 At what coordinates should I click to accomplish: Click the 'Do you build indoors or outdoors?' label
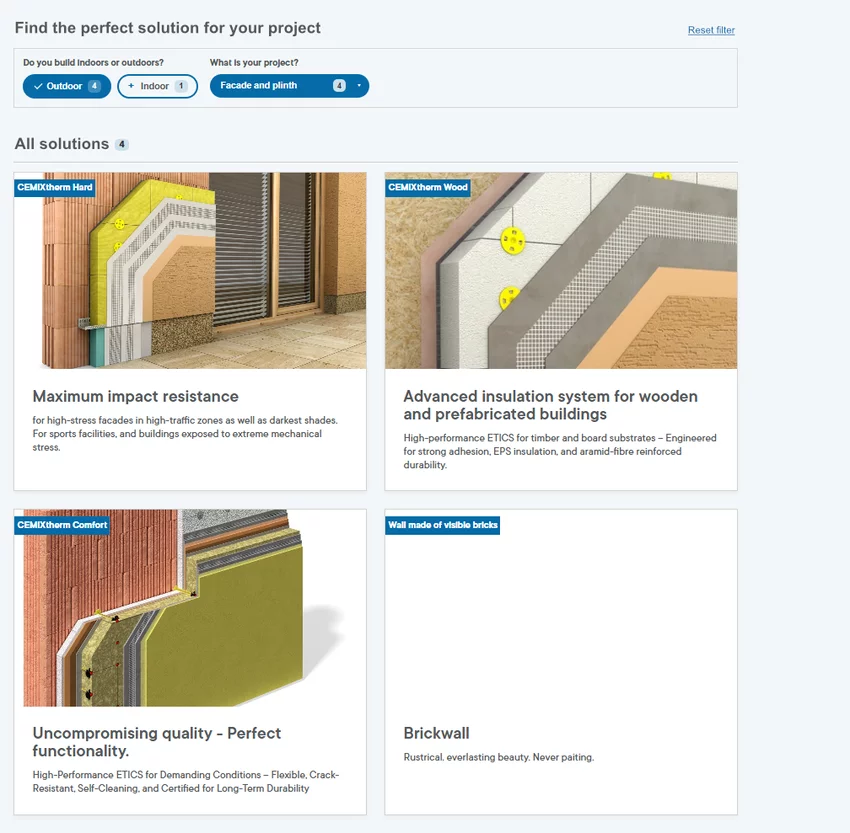[93, 62]
